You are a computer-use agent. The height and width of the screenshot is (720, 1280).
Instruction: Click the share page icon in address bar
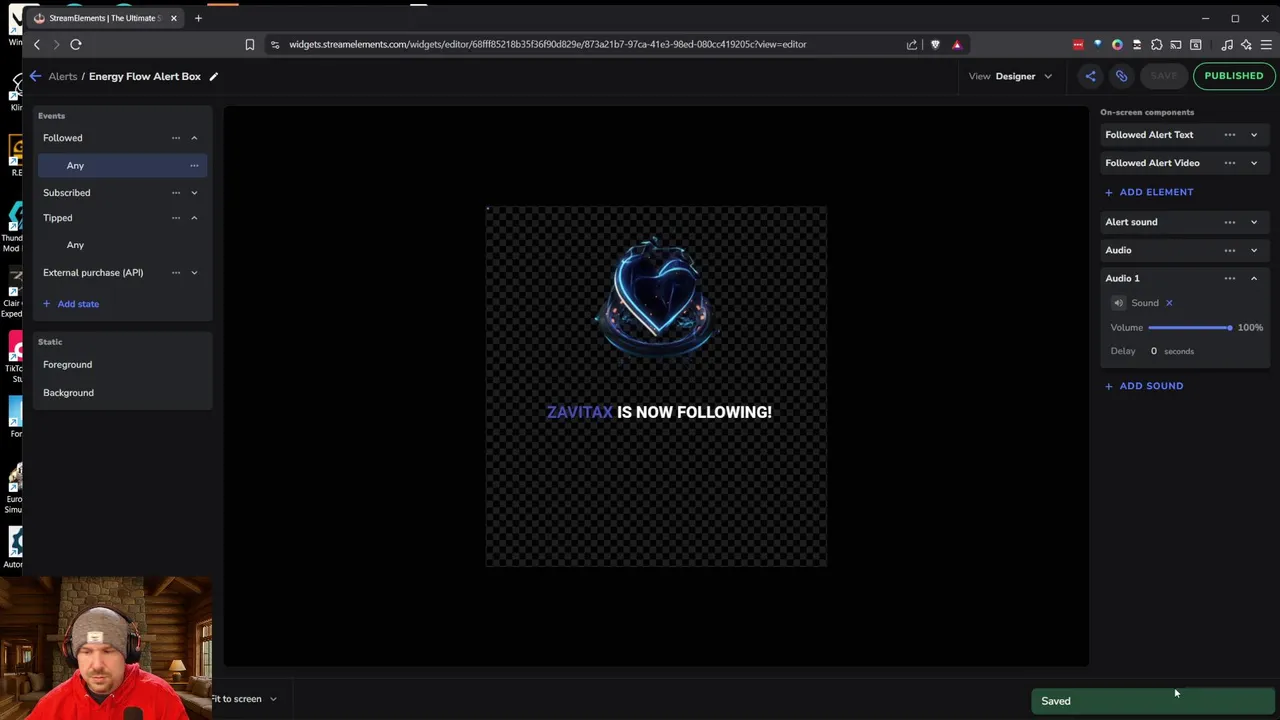pyautogui.click(x=912, y=44)
